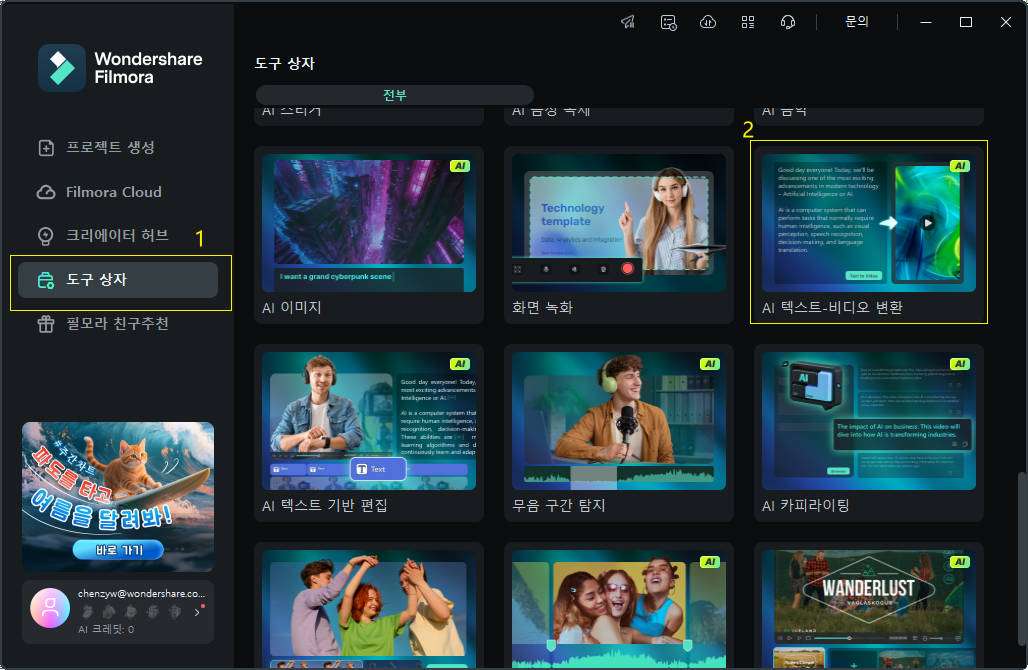This screenshot has height=670, width=1028.
Task: Click the gift icon beside 필모라 친구추천
Action: pyautogui.click(x=46, y=324)
